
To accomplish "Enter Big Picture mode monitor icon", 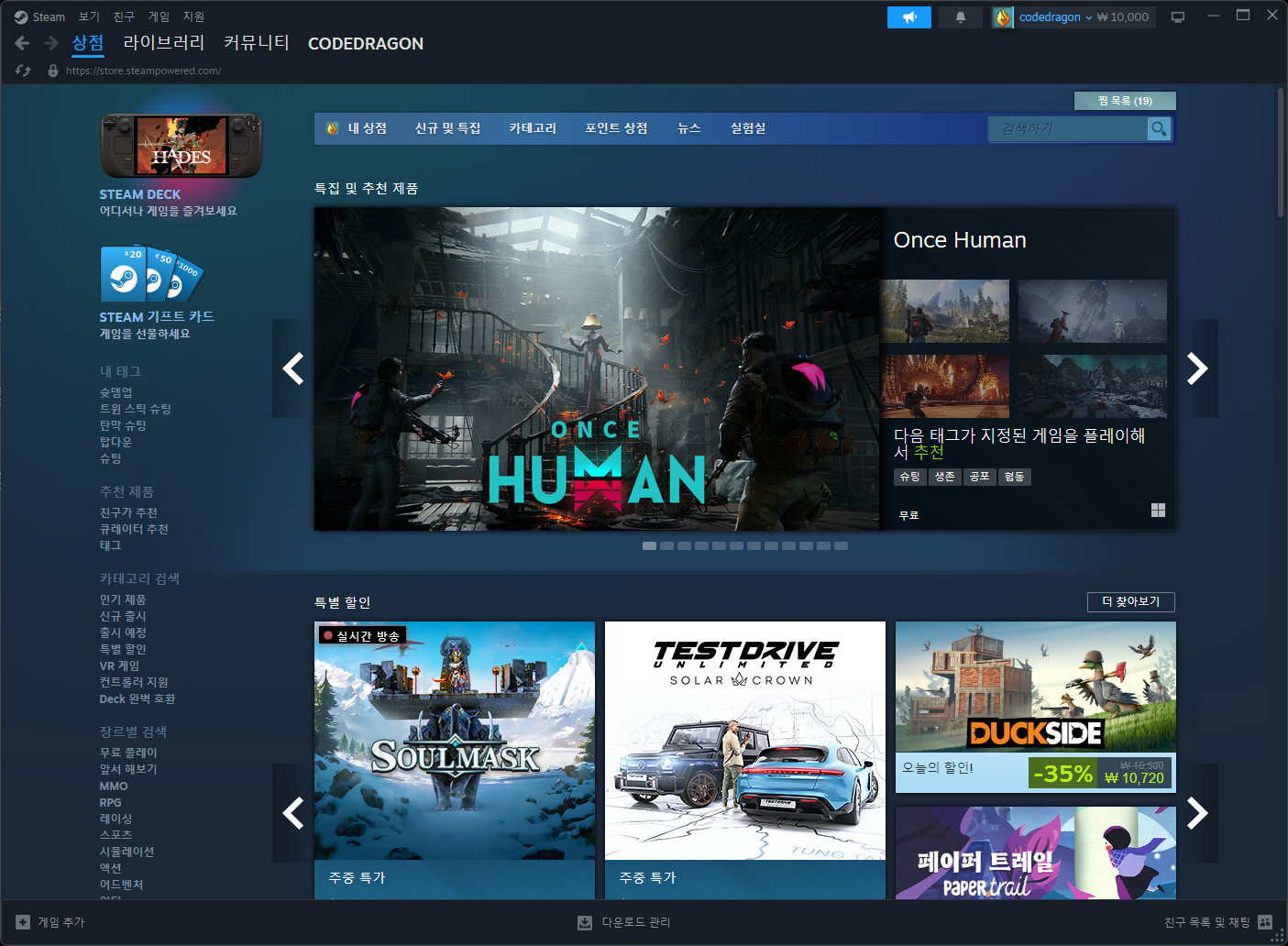I will (x=1178, y=17).
